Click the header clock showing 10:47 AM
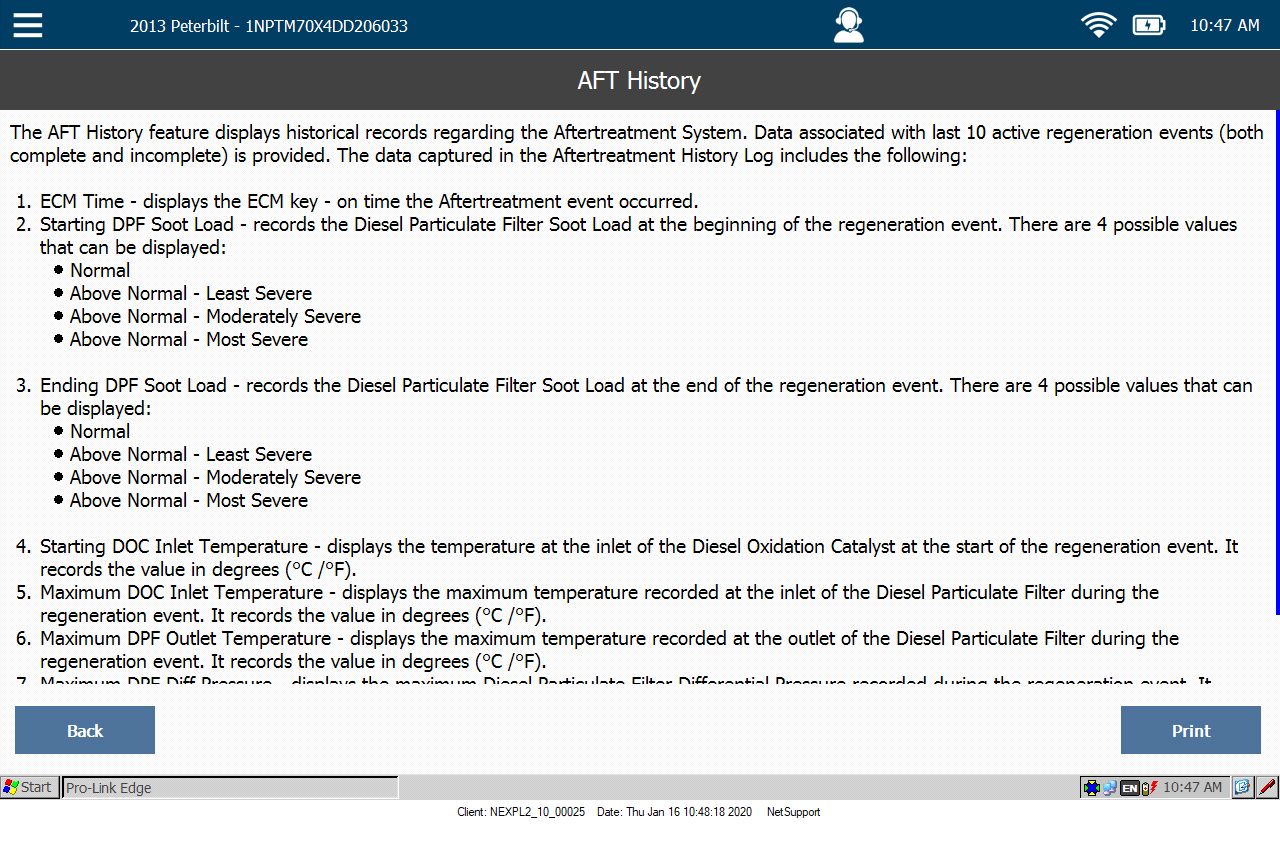 pyautogui.click(x=1224, y=26)
